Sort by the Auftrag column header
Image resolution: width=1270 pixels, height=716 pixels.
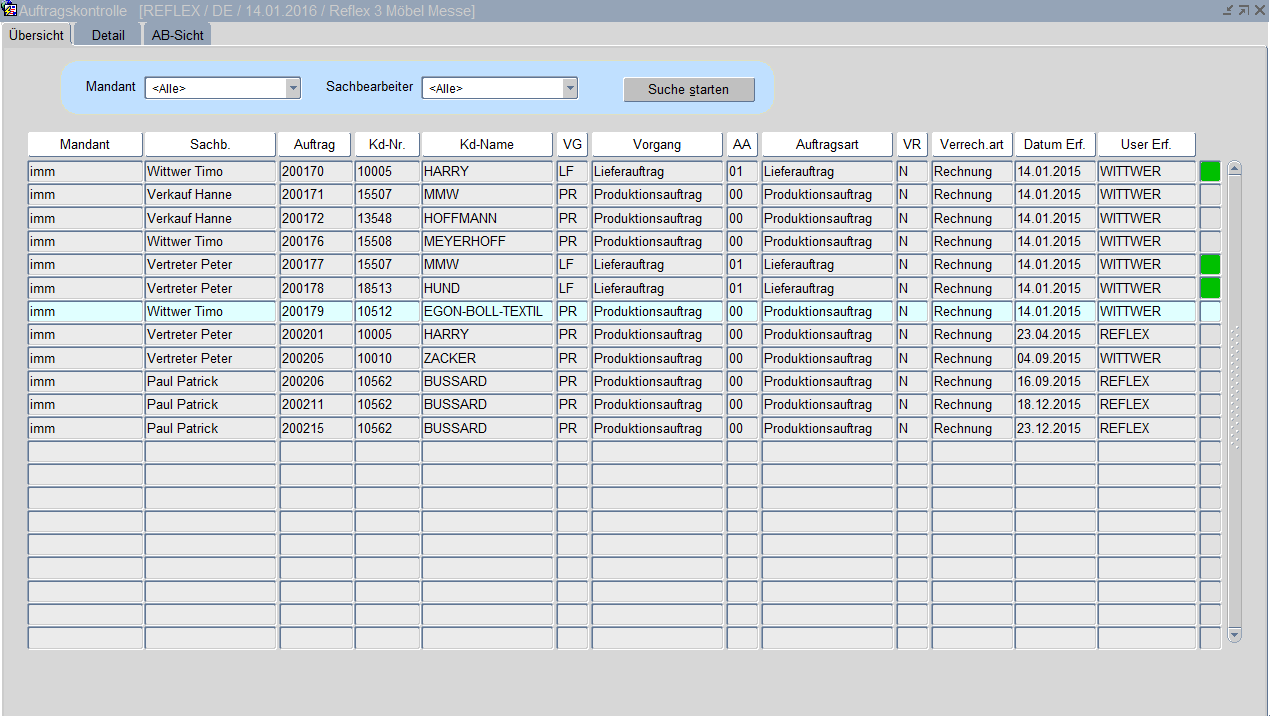pyautogui.click(x=315, y=144)
